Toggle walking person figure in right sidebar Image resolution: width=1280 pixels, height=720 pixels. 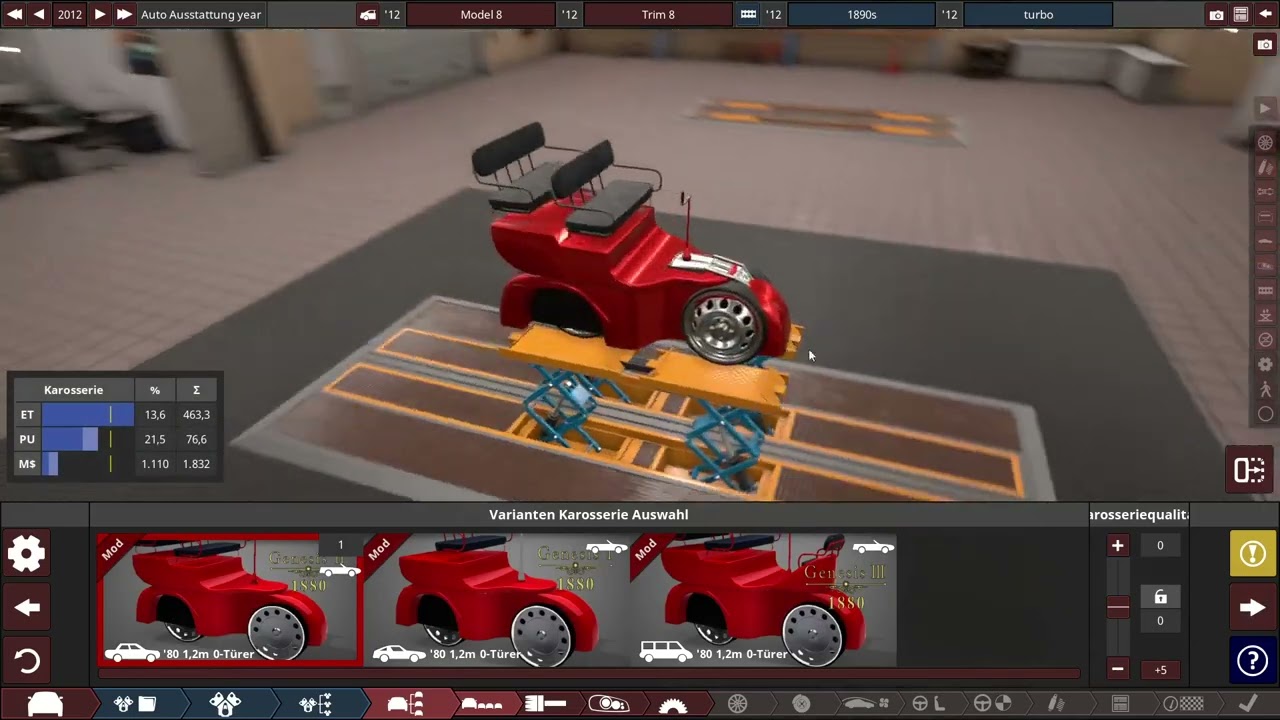(x=1265, y=389)
